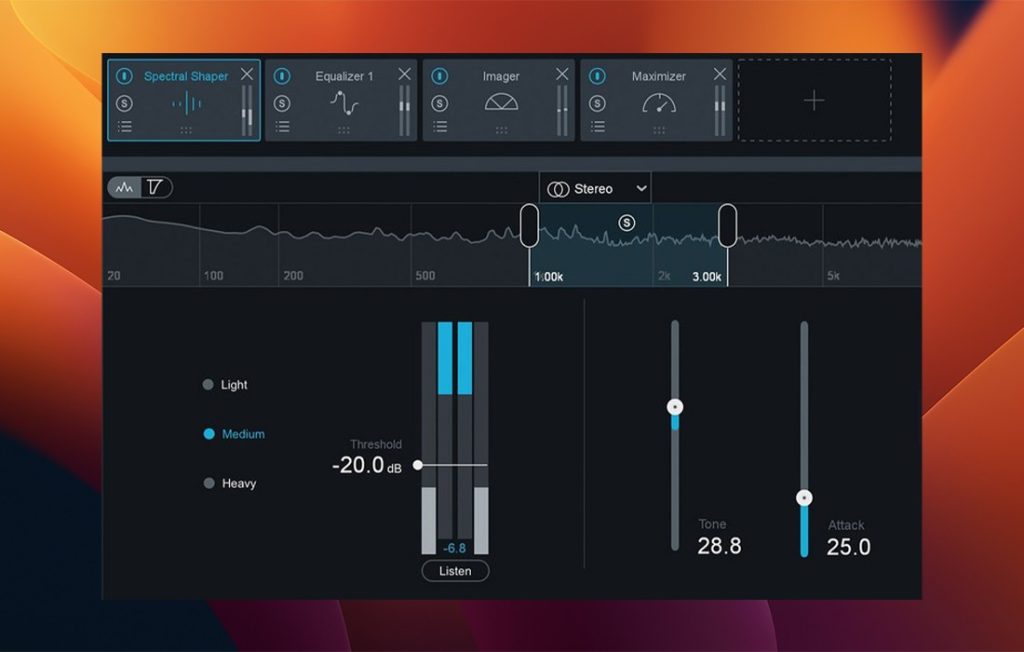
Task: Click the Maximizer gauge icon
Action: (x=660, y=102)
